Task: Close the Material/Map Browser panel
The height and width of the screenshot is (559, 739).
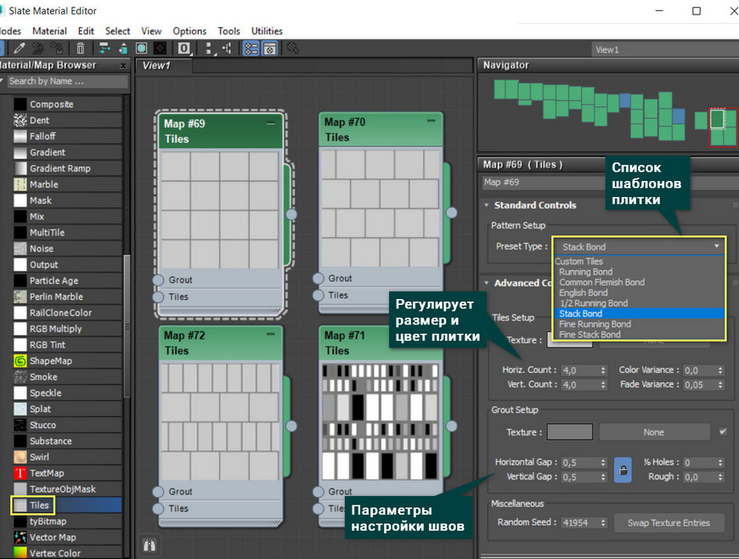Action: tap(122, 65)
